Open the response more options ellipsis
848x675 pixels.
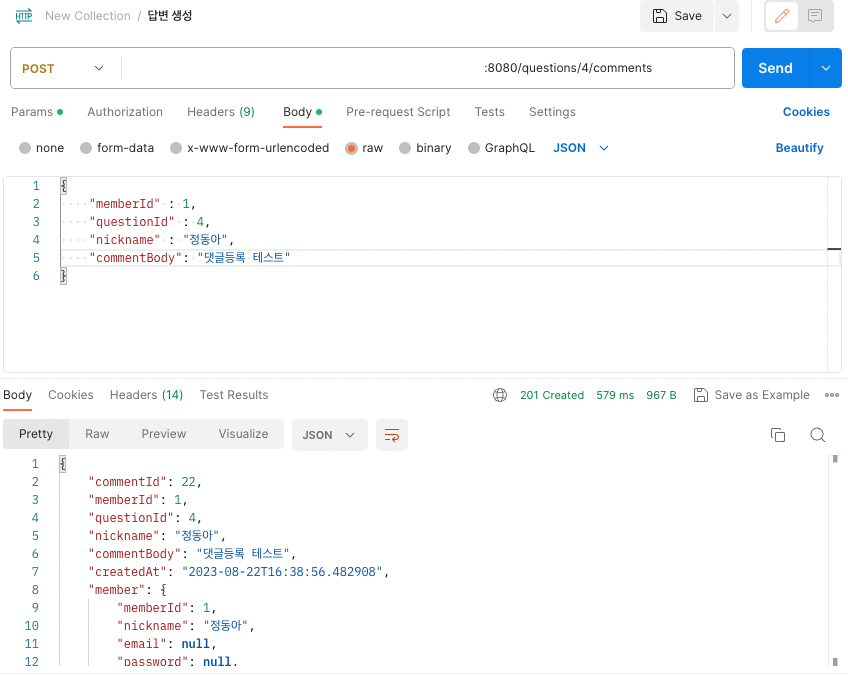click(x=832, y=395)
